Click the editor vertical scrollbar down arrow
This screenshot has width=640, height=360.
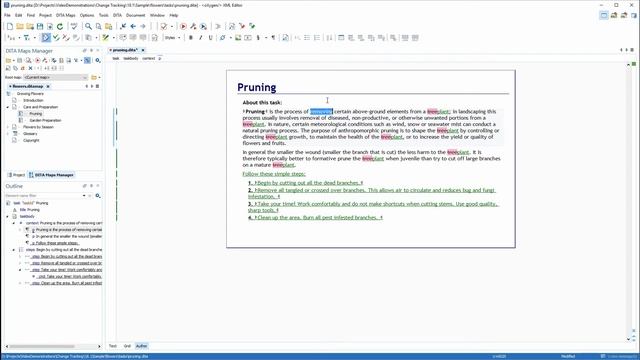pyautogui.click(x=629, y=339)
